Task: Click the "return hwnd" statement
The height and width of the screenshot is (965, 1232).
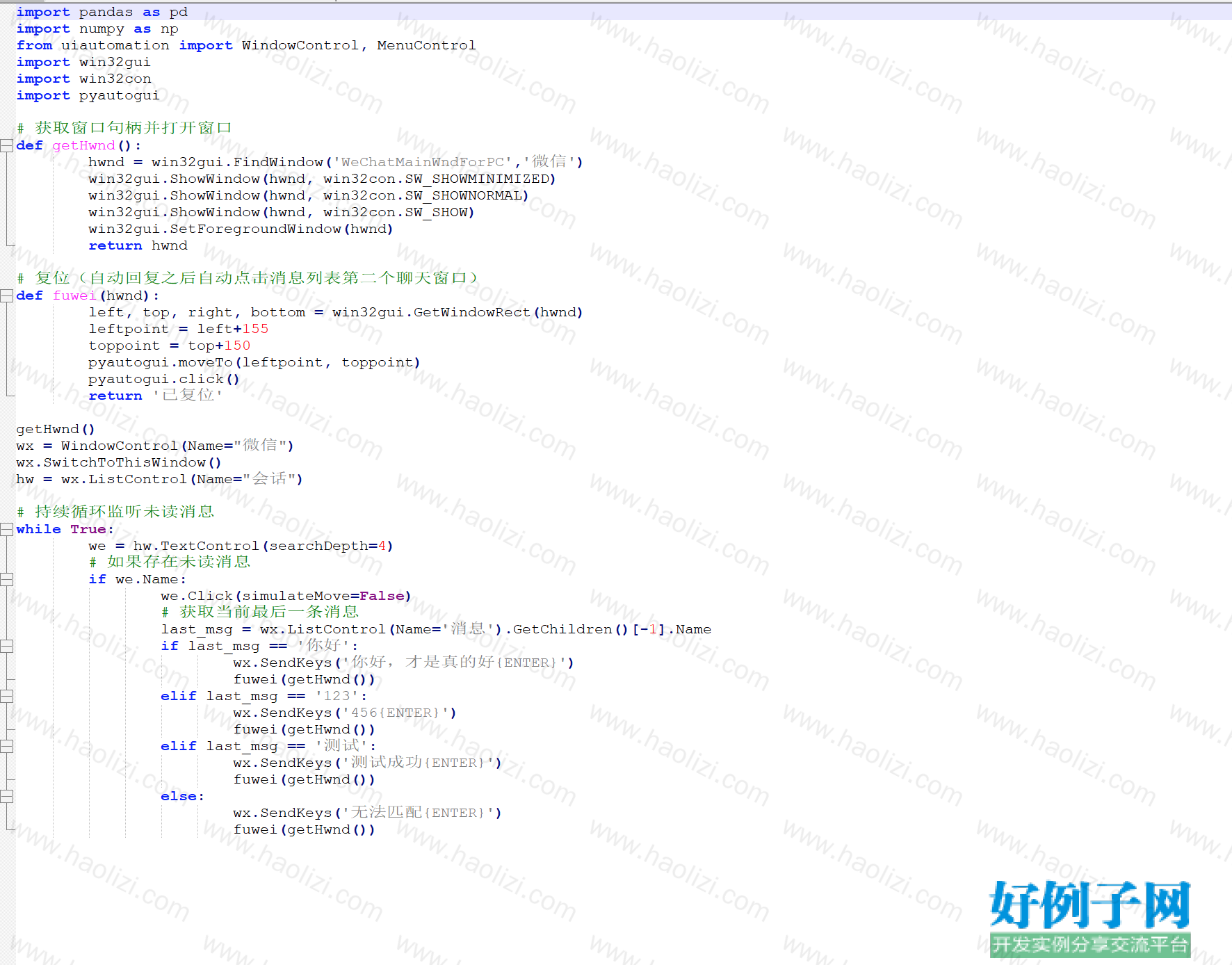Action: tap(138, 245)
